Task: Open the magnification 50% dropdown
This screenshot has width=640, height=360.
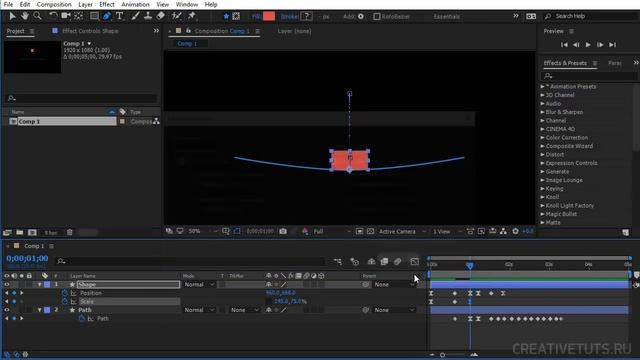Action: pos(202,231)
